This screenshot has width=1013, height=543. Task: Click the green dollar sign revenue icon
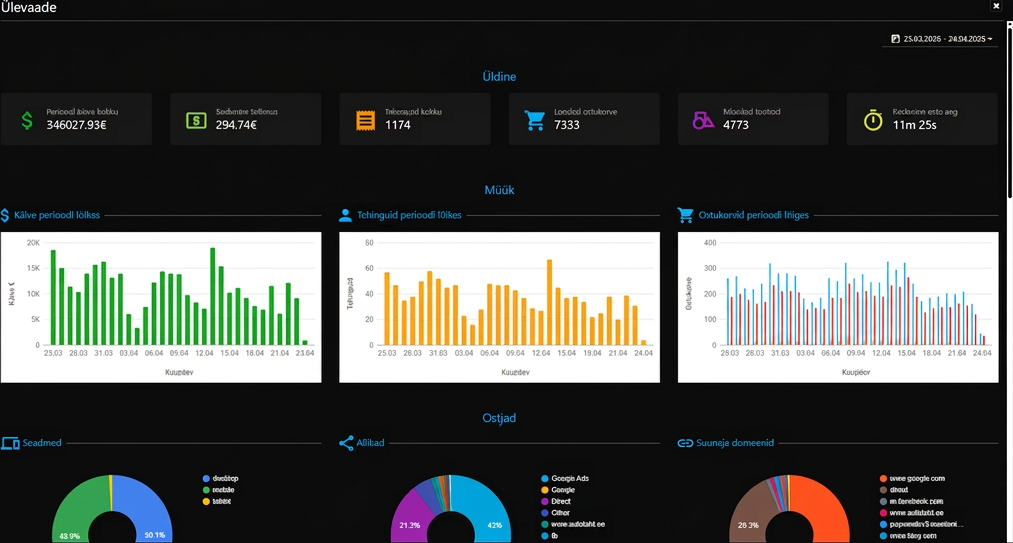click(x=26, y=120)
